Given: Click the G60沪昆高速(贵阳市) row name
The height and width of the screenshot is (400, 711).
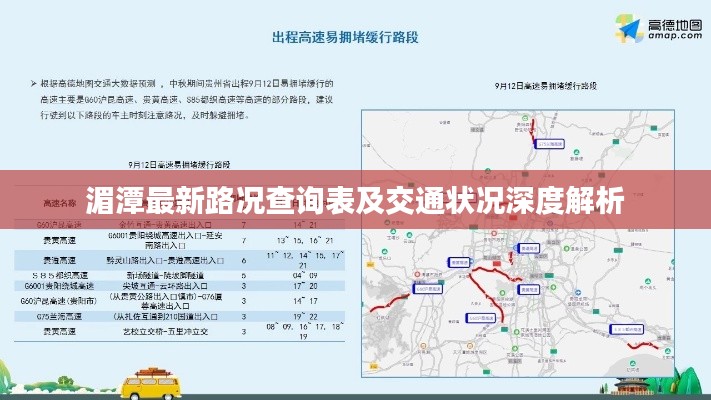Looking at the screenshot, I should pyautogui.click(x=59, y=301).
